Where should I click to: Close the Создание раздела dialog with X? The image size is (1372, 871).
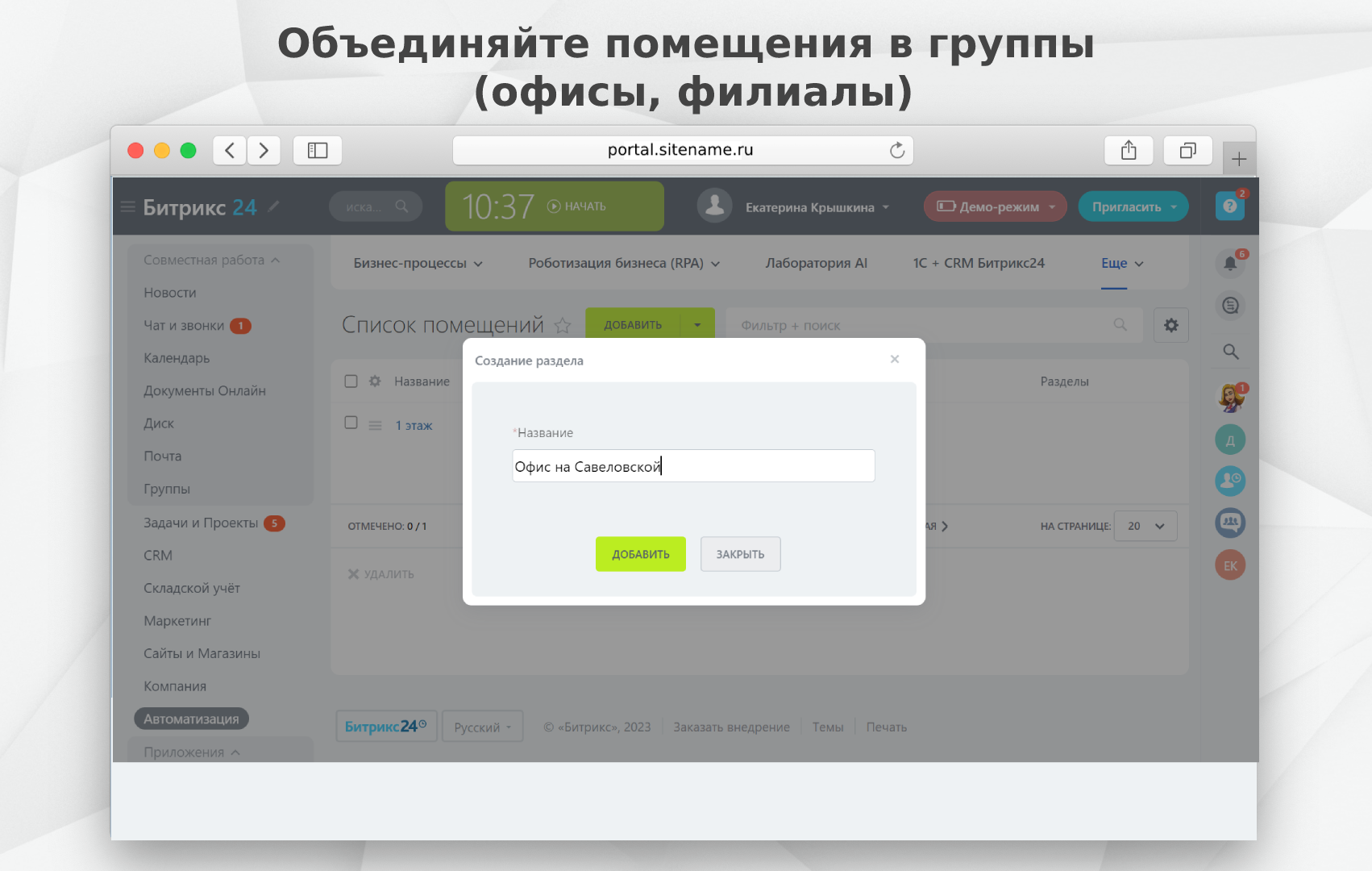click(x=895, y=360)
